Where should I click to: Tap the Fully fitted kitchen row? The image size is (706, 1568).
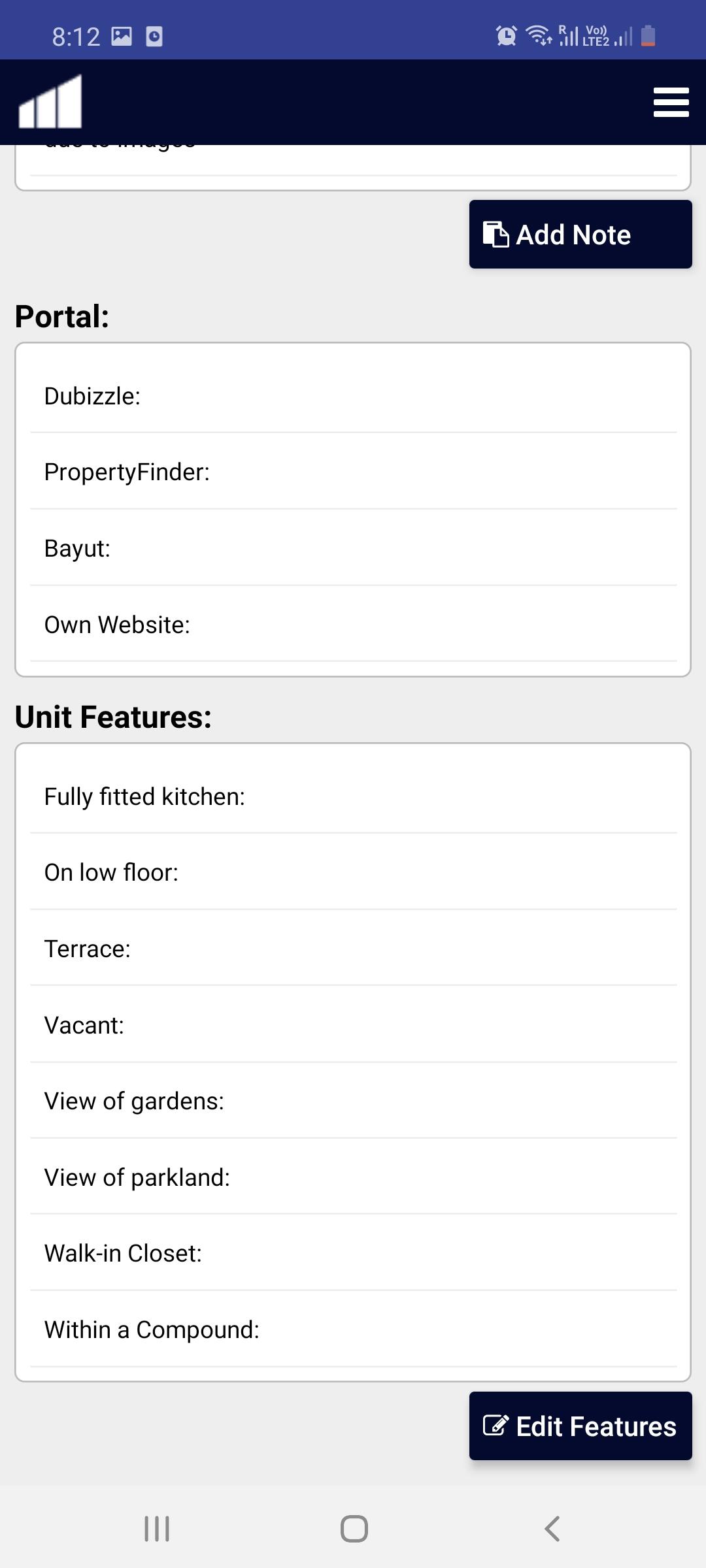click(x=353, y=796)
